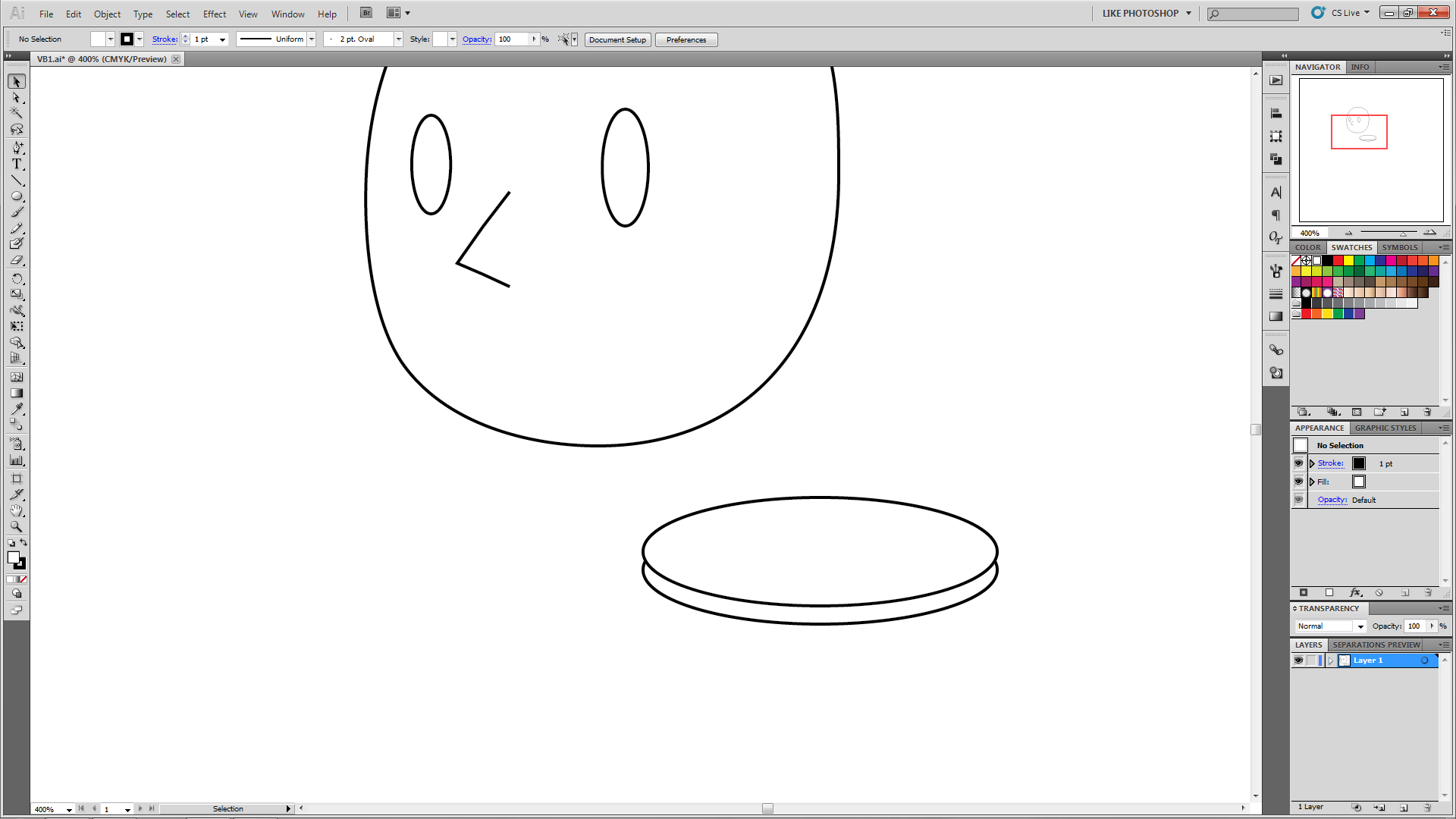
Task: Select the Paintbrush tool
Action: (x=17, y=212)
